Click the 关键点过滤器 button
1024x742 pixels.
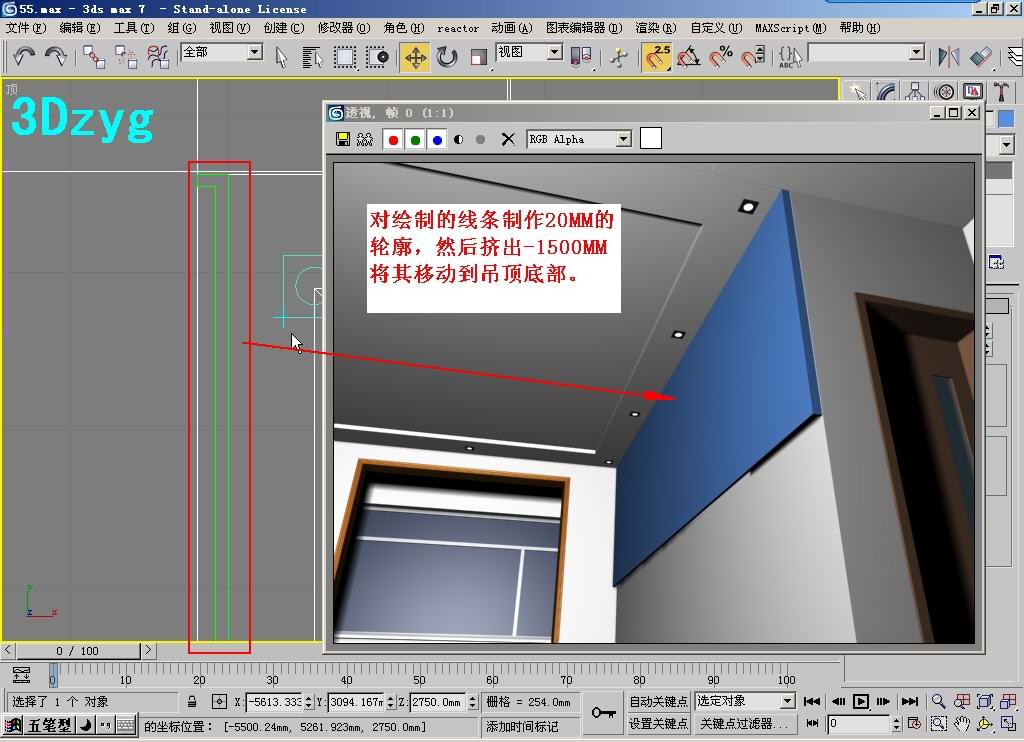744,724
